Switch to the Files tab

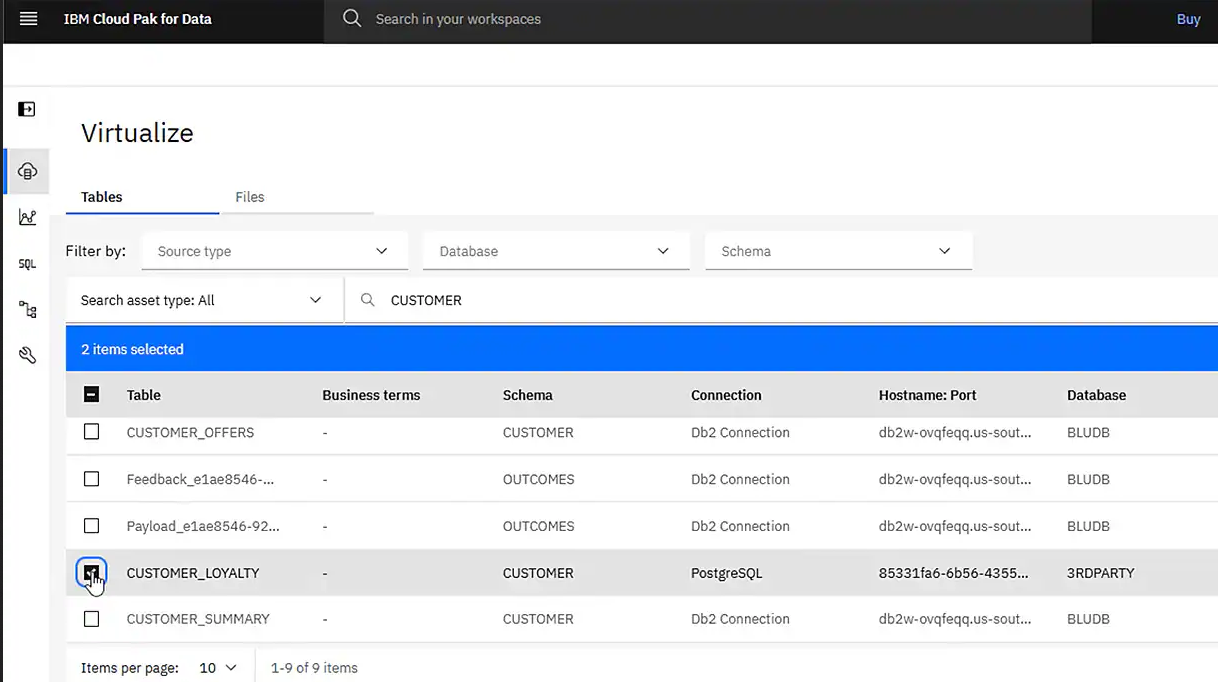click(x=249, y=197)
